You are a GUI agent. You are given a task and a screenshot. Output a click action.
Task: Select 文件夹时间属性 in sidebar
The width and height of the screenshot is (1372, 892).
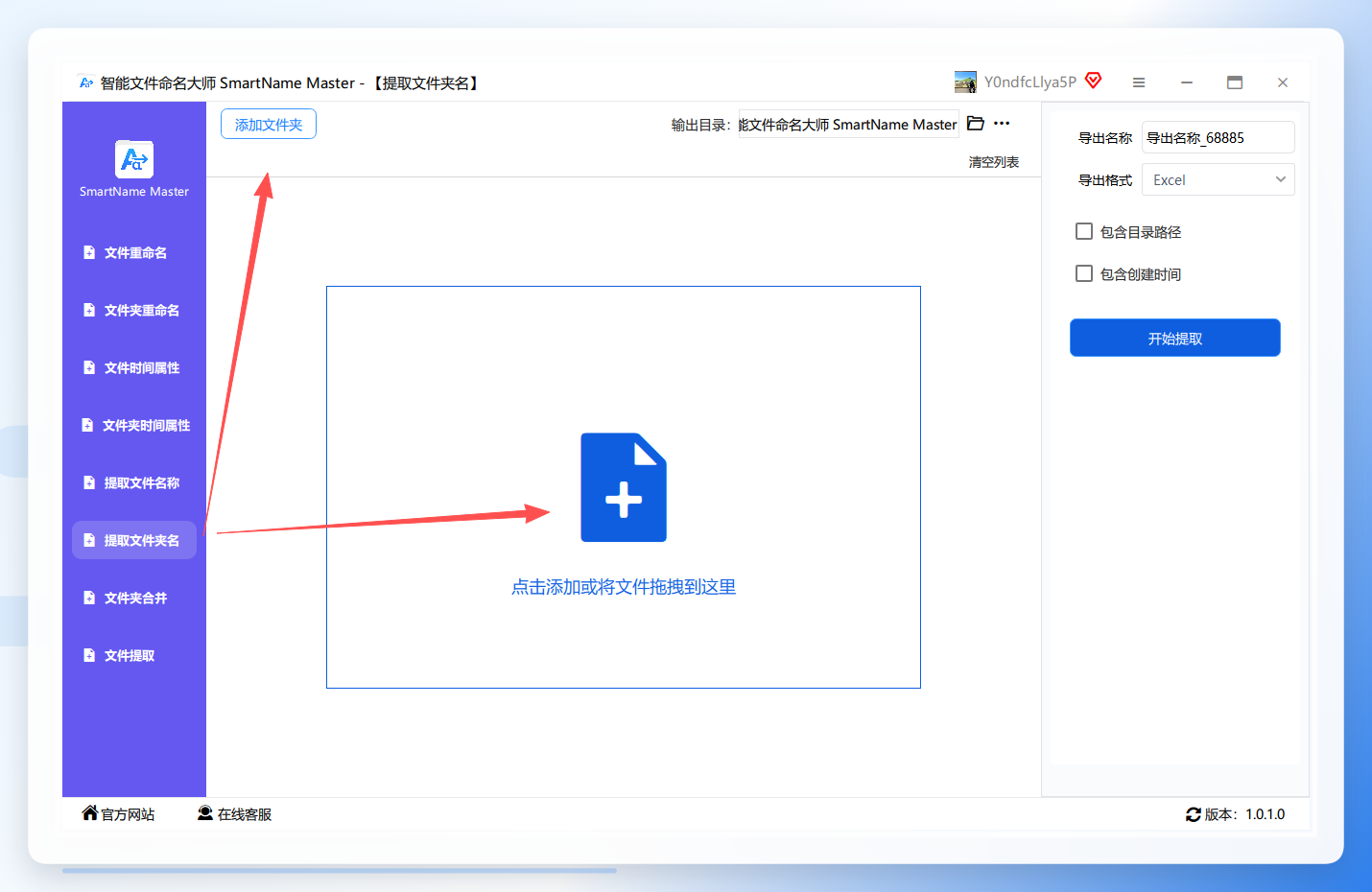pyautogui.click(x=134, y=425)
